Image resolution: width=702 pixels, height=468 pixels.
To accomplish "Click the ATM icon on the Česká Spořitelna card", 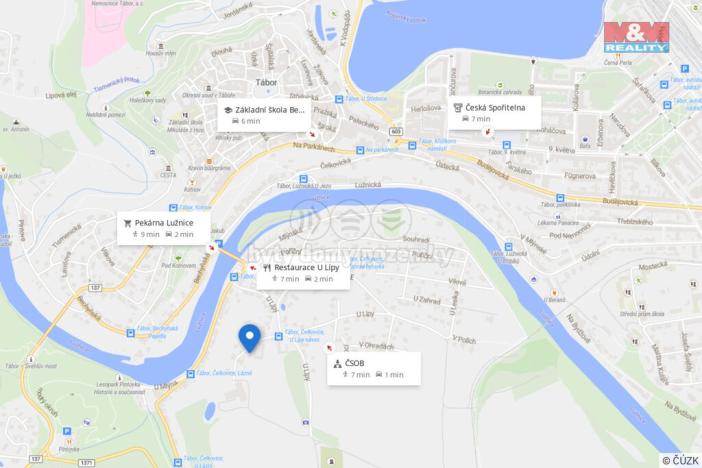I will (458, 107).
